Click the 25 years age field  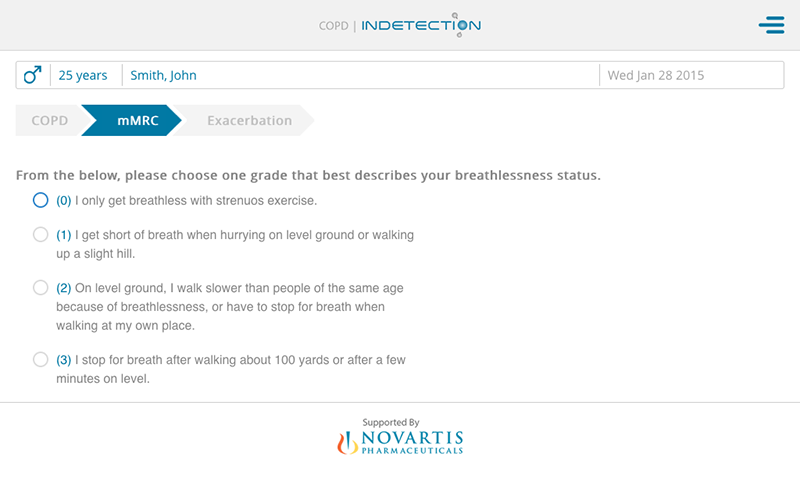(x=83, y=75)
